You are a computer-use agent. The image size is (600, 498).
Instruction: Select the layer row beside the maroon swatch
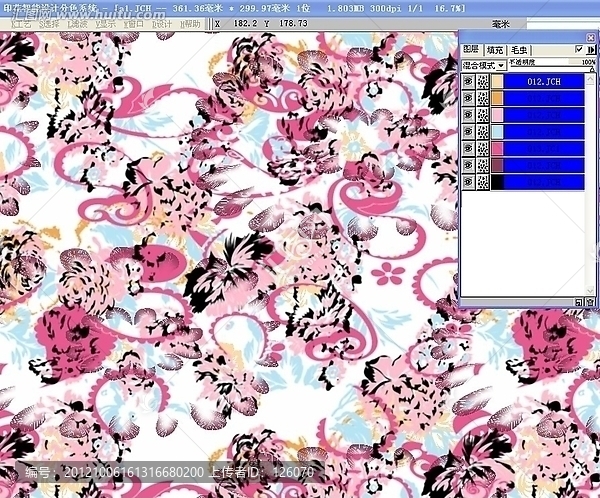coord(544,166)
